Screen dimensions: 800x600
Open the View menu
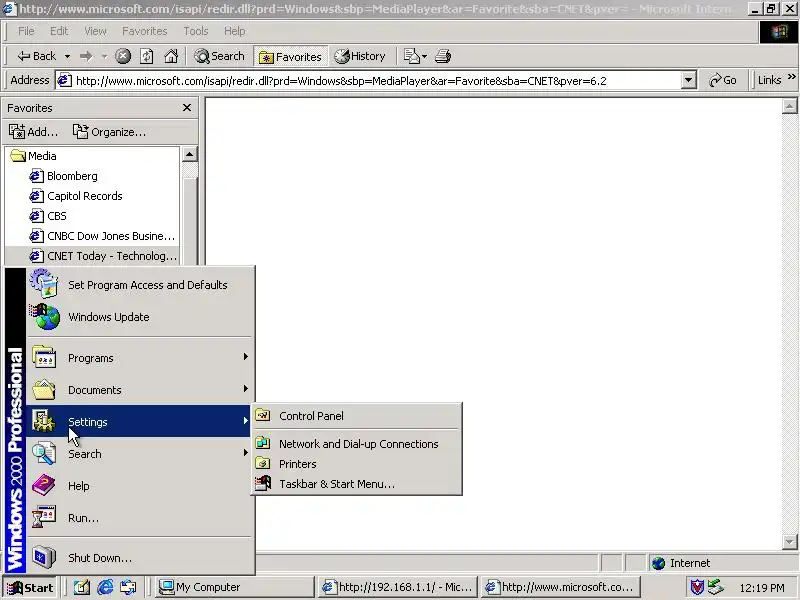point(95,31)
